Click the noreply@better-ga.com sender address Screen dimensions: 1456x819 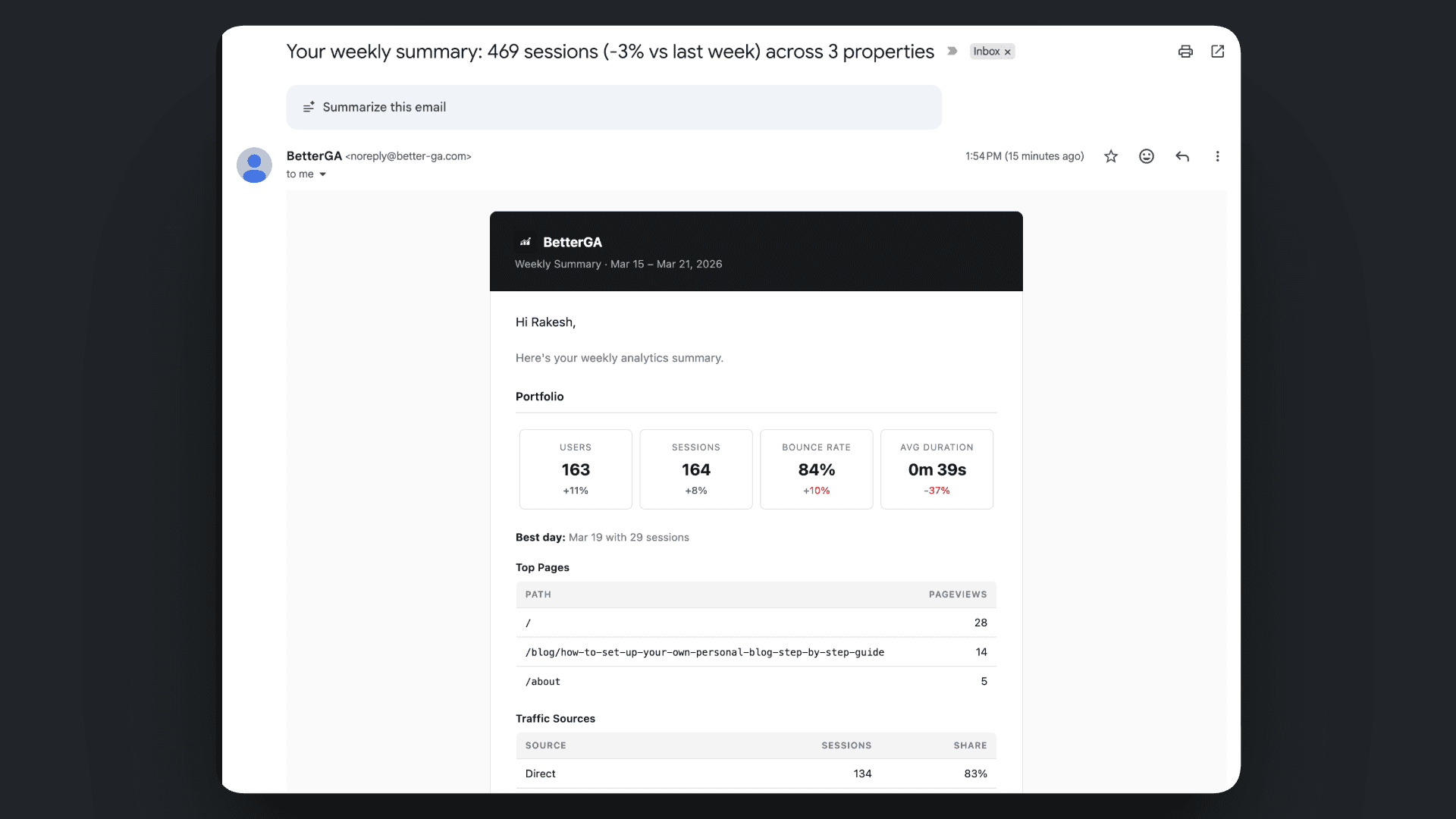click(x=408, y=156)
